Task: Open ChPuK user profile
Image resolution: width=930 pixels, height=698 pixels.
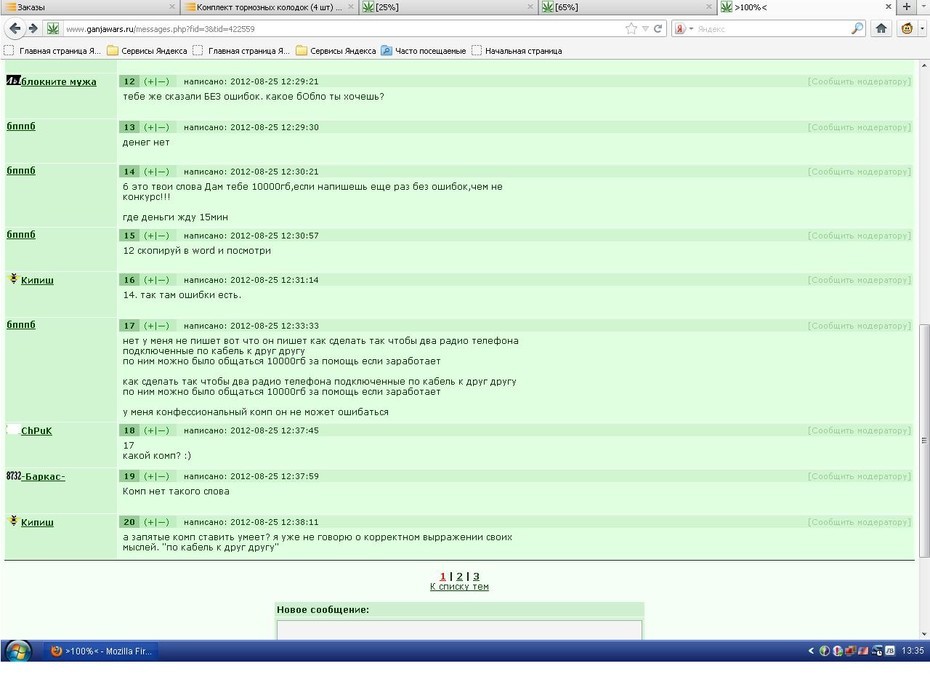Action: point(36,431)
